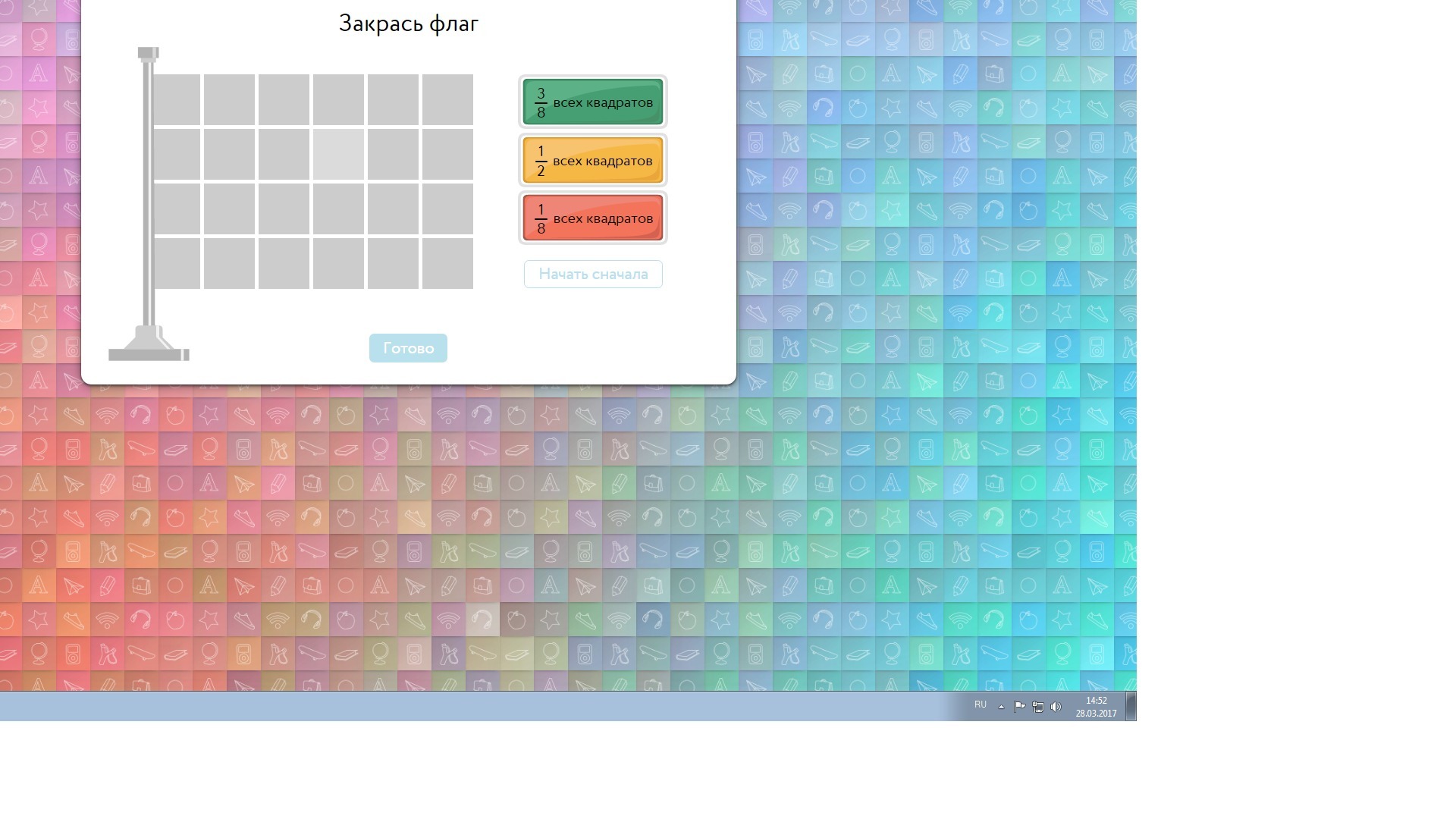The height and width of the screenshot is (819, 1456).
Task: Click the Начать сначала button
Action: [593, 275]
